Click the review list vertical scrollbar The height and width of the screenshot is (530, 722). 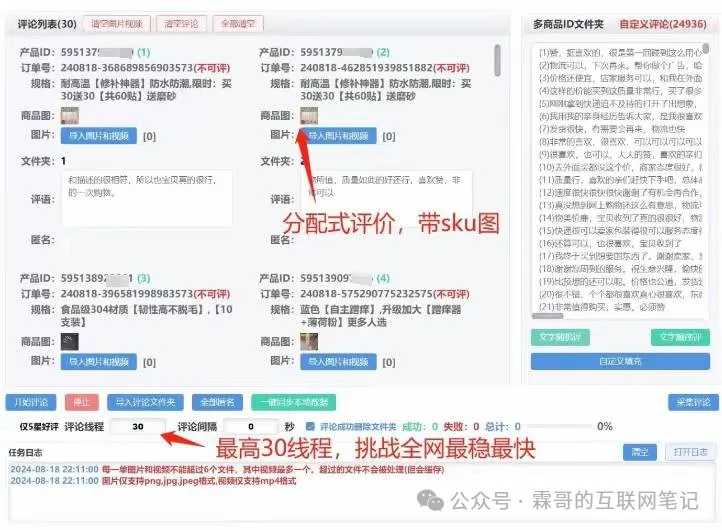coord(497,60)
